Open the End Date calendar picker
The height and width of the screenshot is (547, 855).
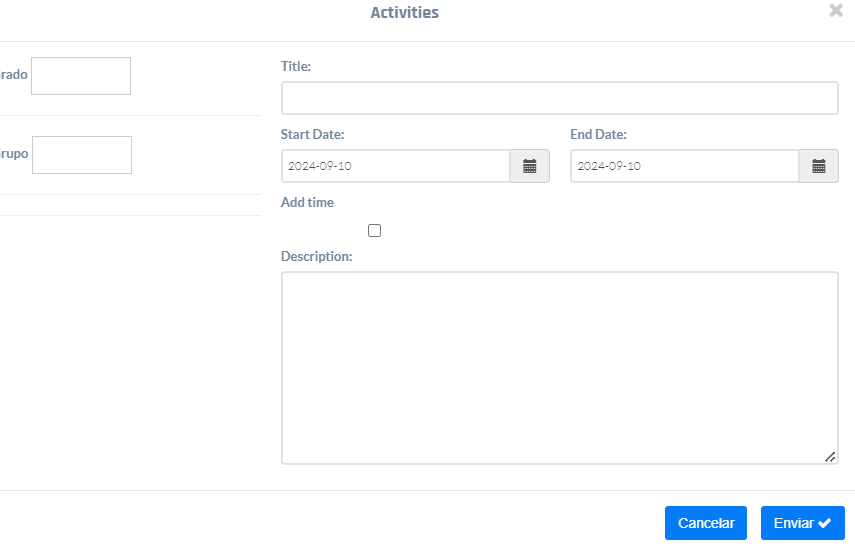pyautogui.click(x=818, y=166)
